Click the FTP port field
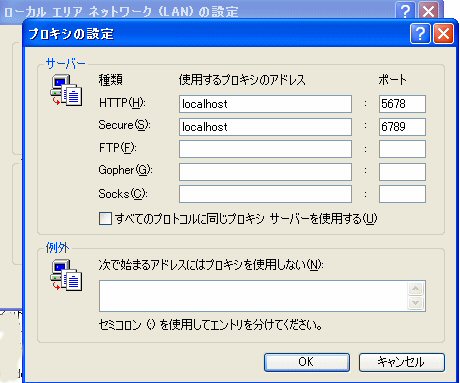This screenshot has height=383, width=460. tap(402, 149)
